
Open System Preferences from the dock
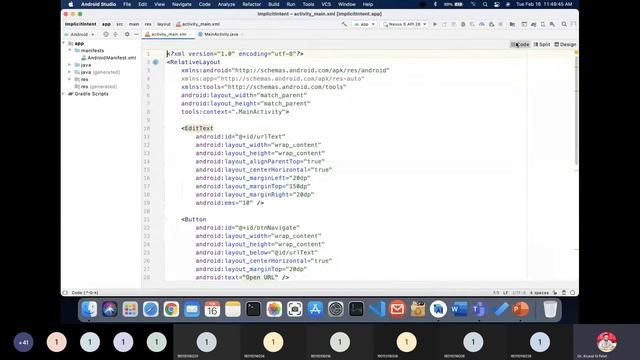click(336, 309)
